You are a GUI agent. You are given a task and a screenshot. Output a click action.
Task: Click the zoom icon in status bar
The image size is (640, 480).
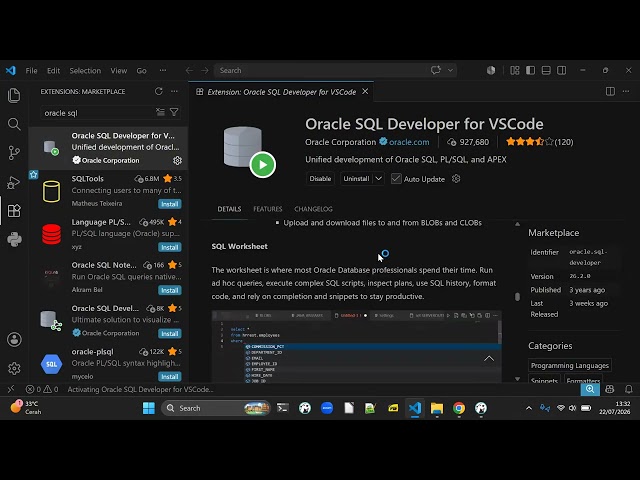590,389
